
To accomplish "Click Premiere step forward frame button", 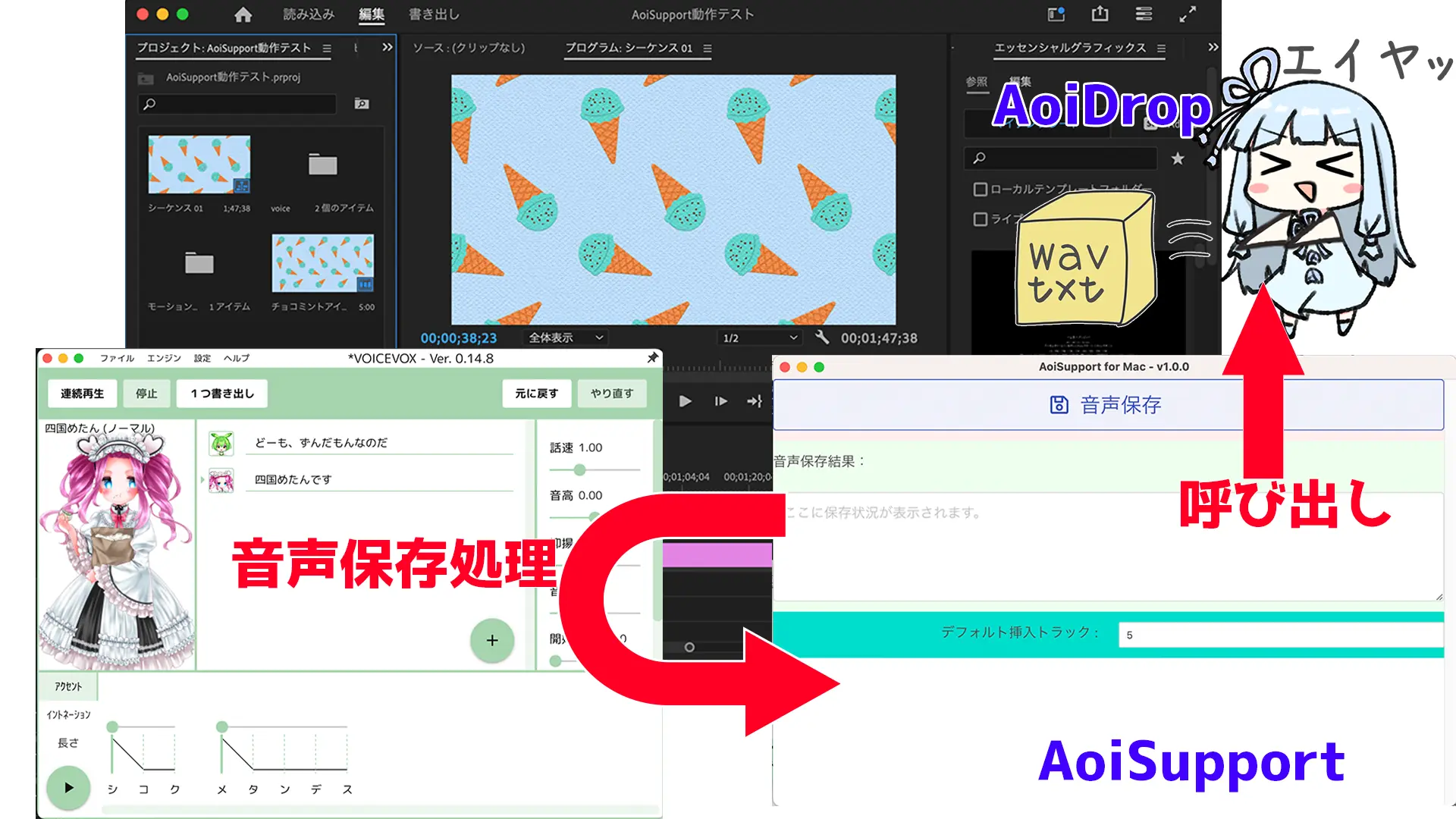I will 720,401.
